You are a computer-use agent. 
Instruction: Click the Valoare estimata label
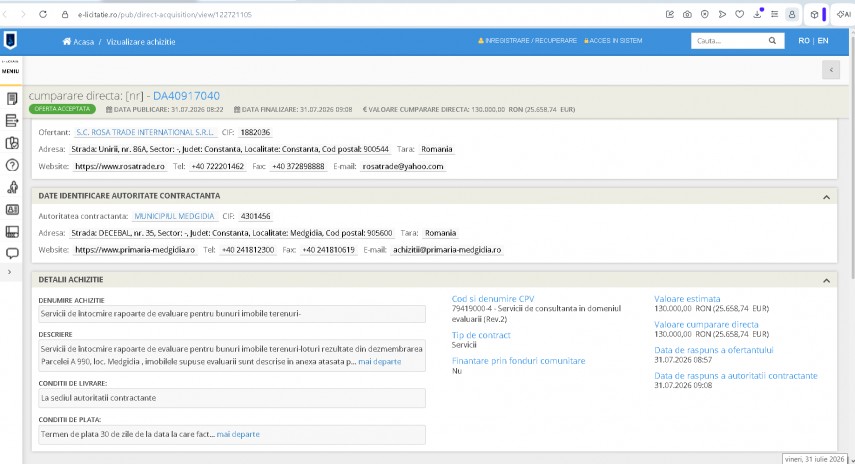click(x=687, y=299)
